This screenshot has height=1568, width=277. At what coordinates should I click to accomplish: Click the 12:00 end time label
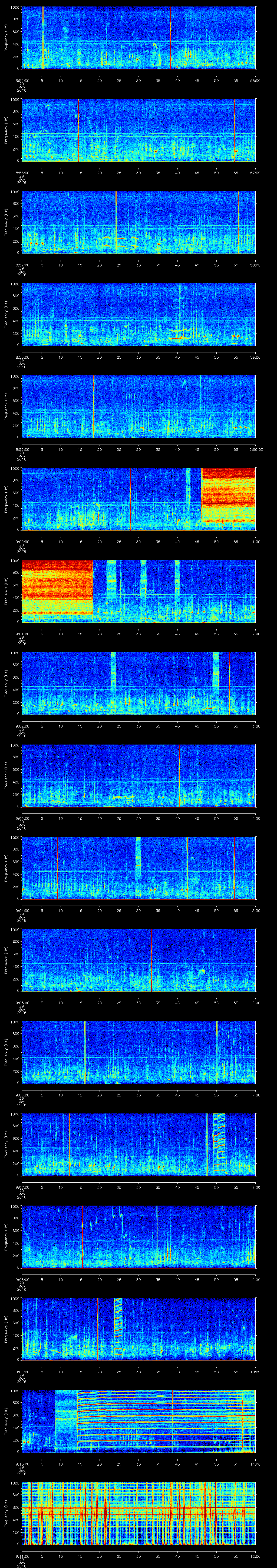(256, 1556)
